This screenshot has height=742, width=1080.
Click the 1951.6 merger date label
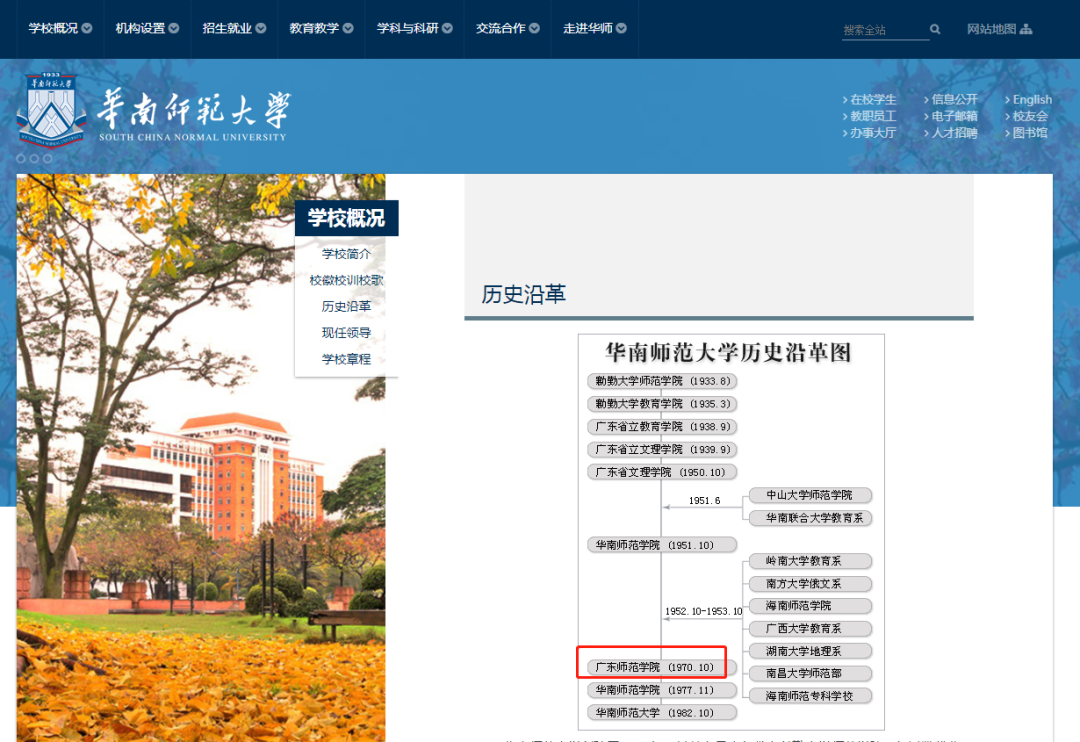(704, 500)
